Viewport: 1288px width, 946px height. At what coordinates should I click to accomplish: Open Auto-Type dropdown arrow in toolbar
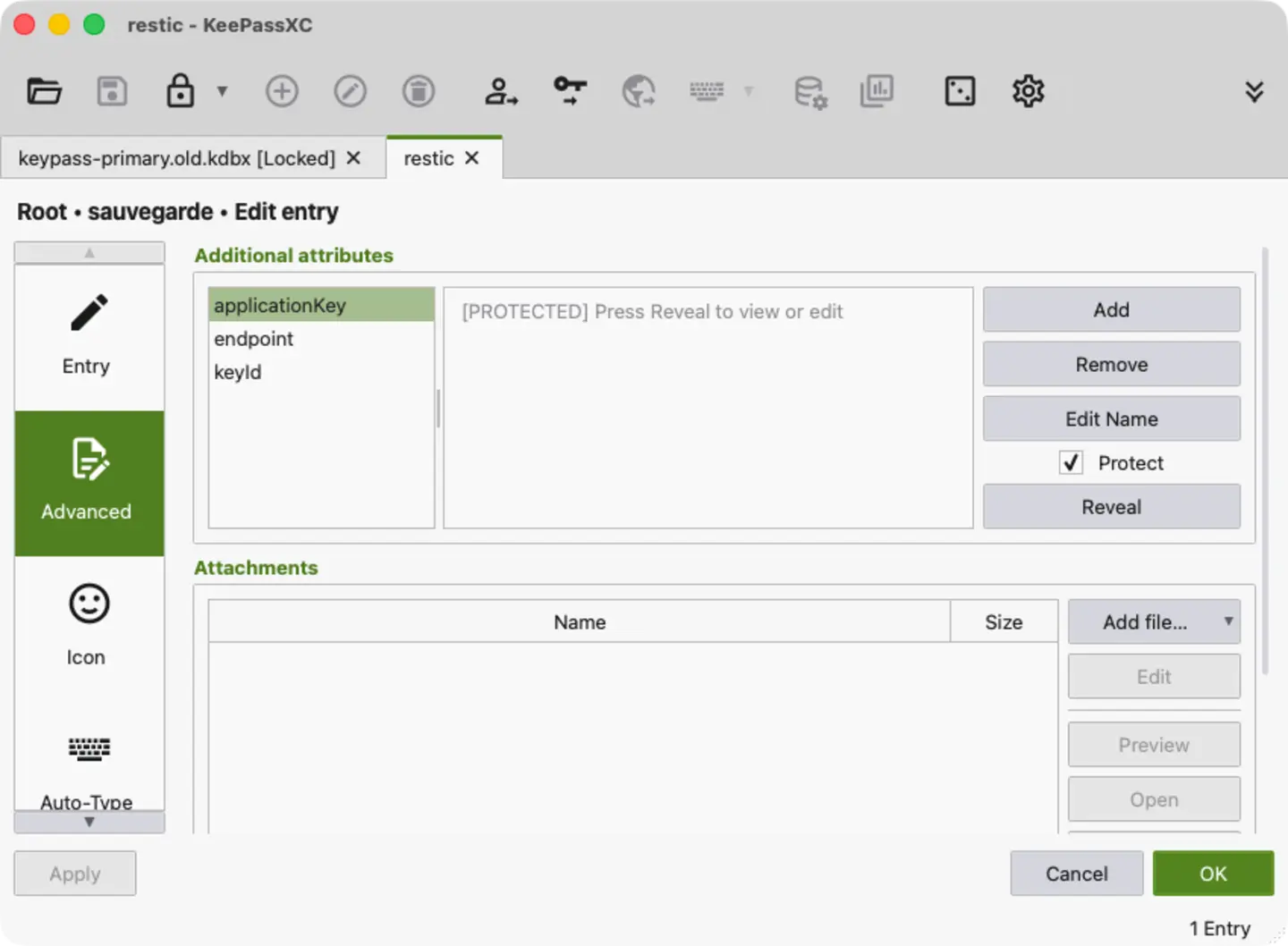click(749, 90)
